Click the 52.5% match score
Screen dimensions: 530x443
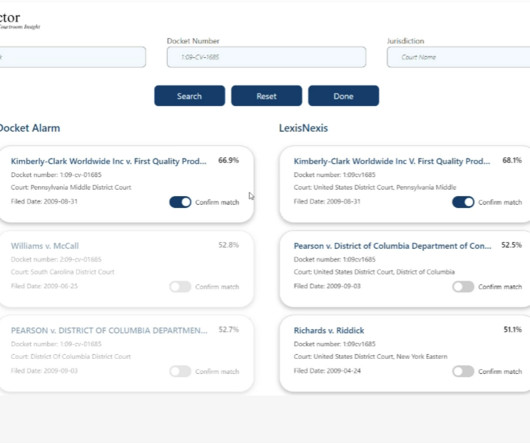[511, 245]
